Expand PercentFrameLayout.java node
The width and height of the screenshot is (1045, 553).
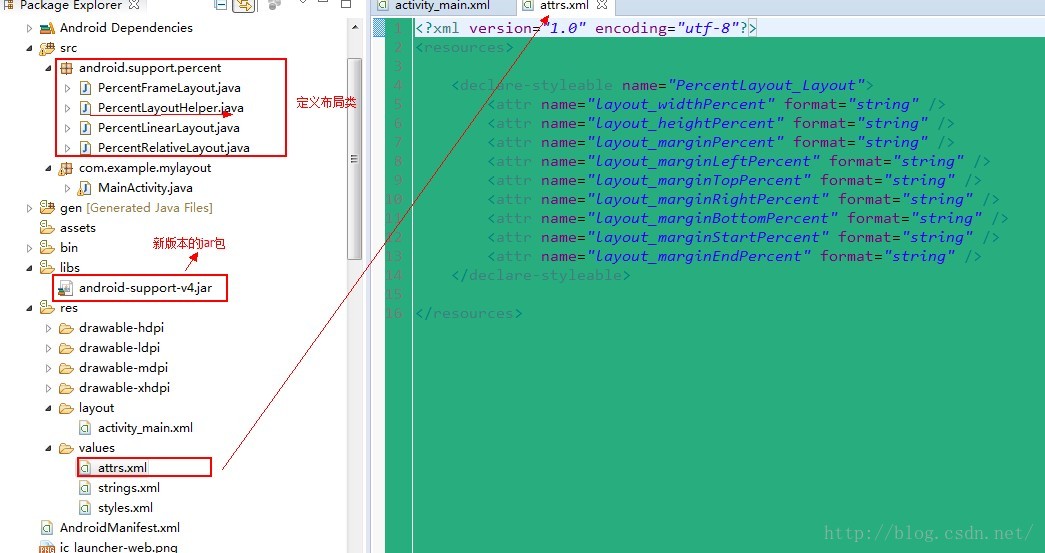[67, 88]
